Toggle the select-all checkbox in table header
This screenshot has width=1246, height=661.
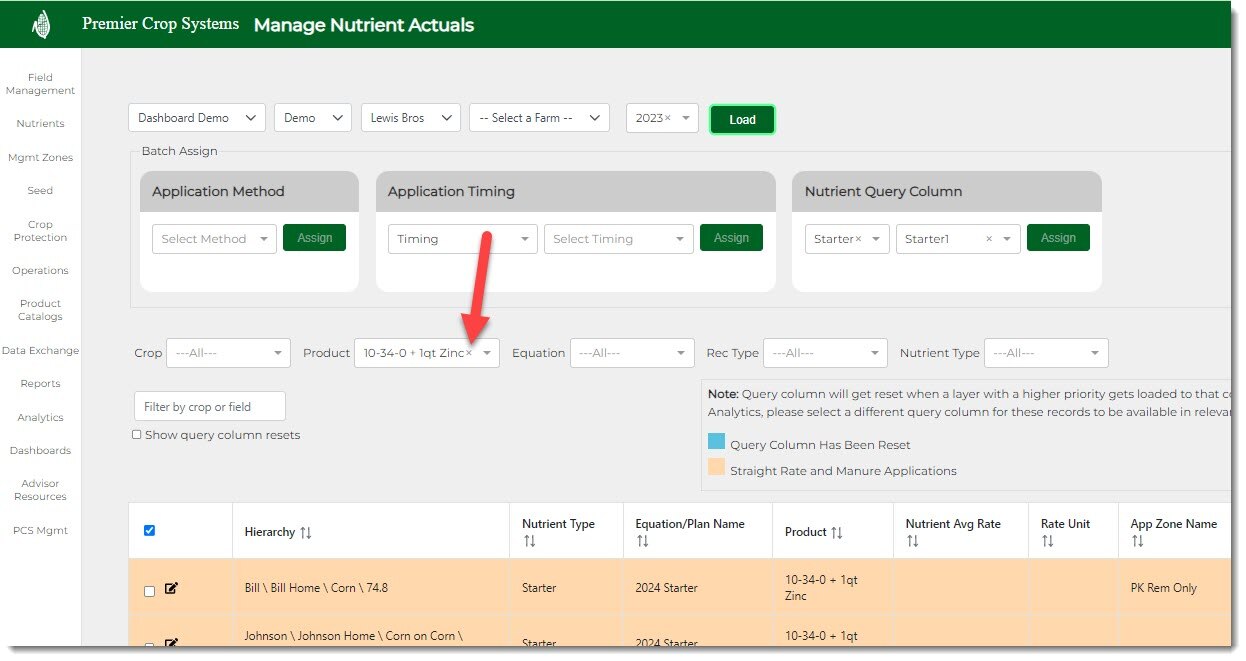pyautogui.click(x=150, y=530)
